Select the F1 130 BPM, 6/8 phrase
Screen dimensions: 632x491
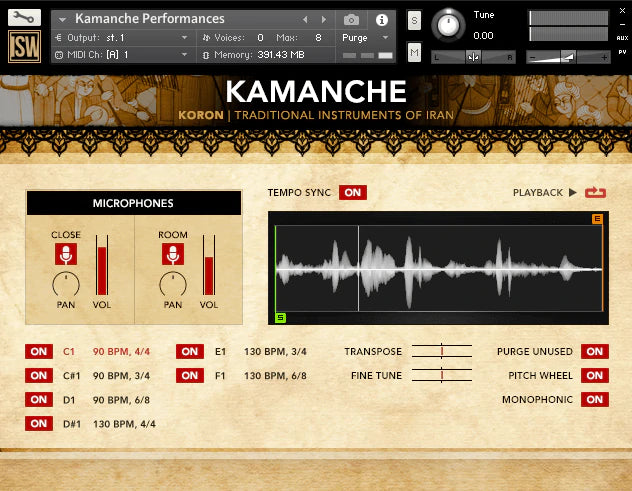coord(261,376)
